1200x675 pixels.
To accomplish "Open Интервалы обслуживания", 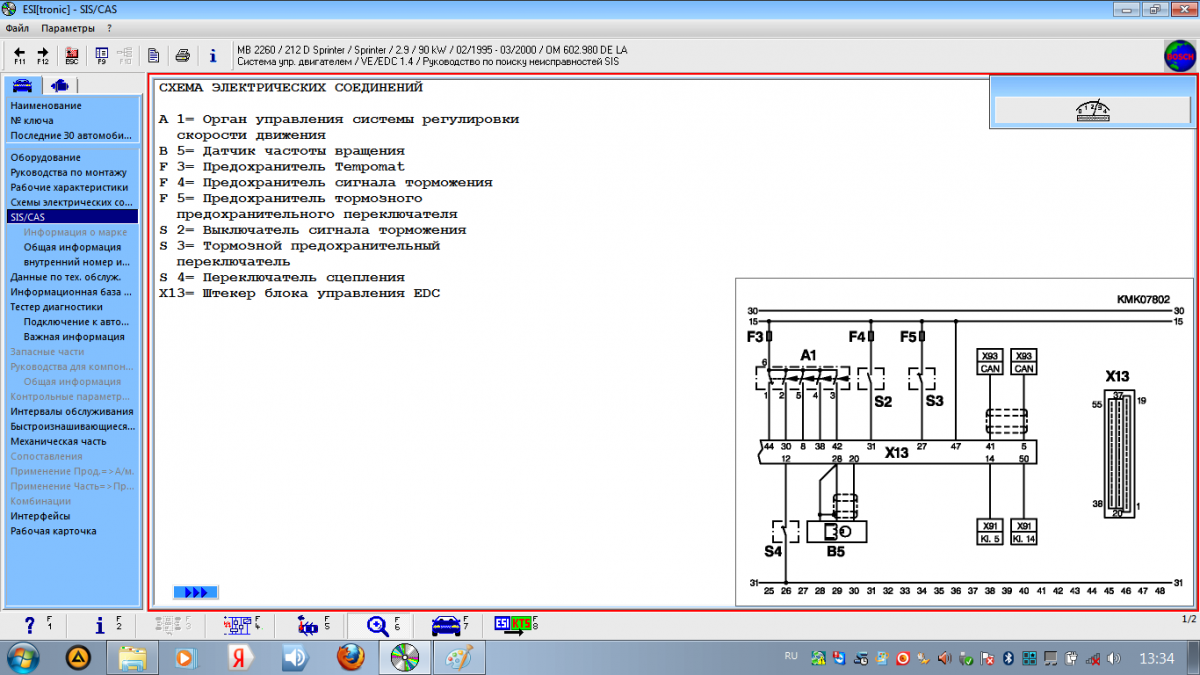I will [x=71, y=411].
